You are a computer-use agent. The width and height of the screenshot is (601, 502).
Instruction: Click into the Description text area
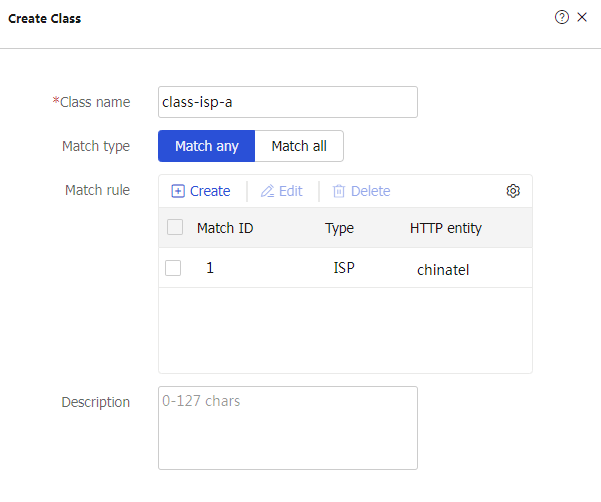tap(288, 428)
